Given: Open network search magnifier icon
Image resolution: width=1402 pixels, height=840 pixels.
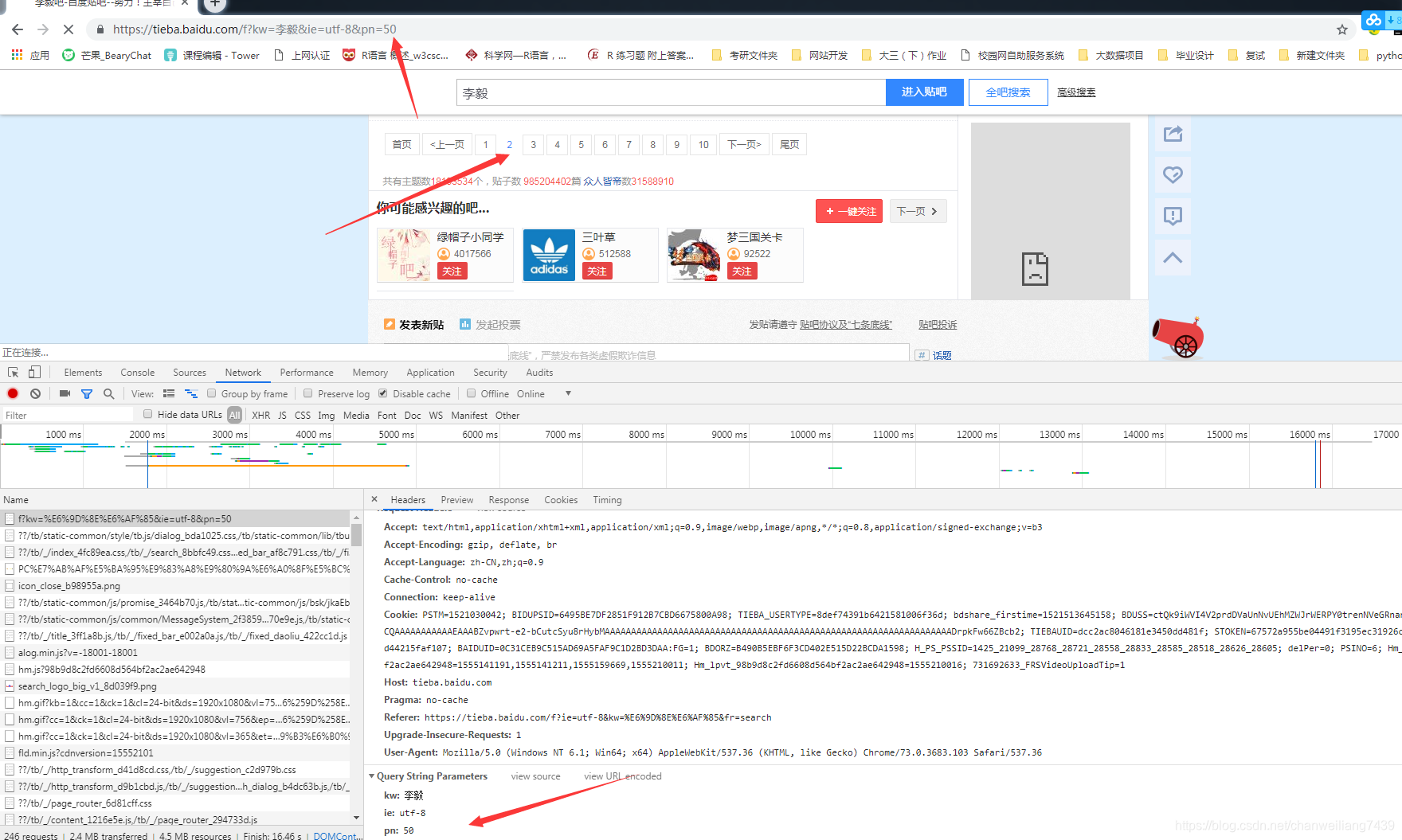Looking at the screenshot, I should pyautogui.click(x=108, y=393).
